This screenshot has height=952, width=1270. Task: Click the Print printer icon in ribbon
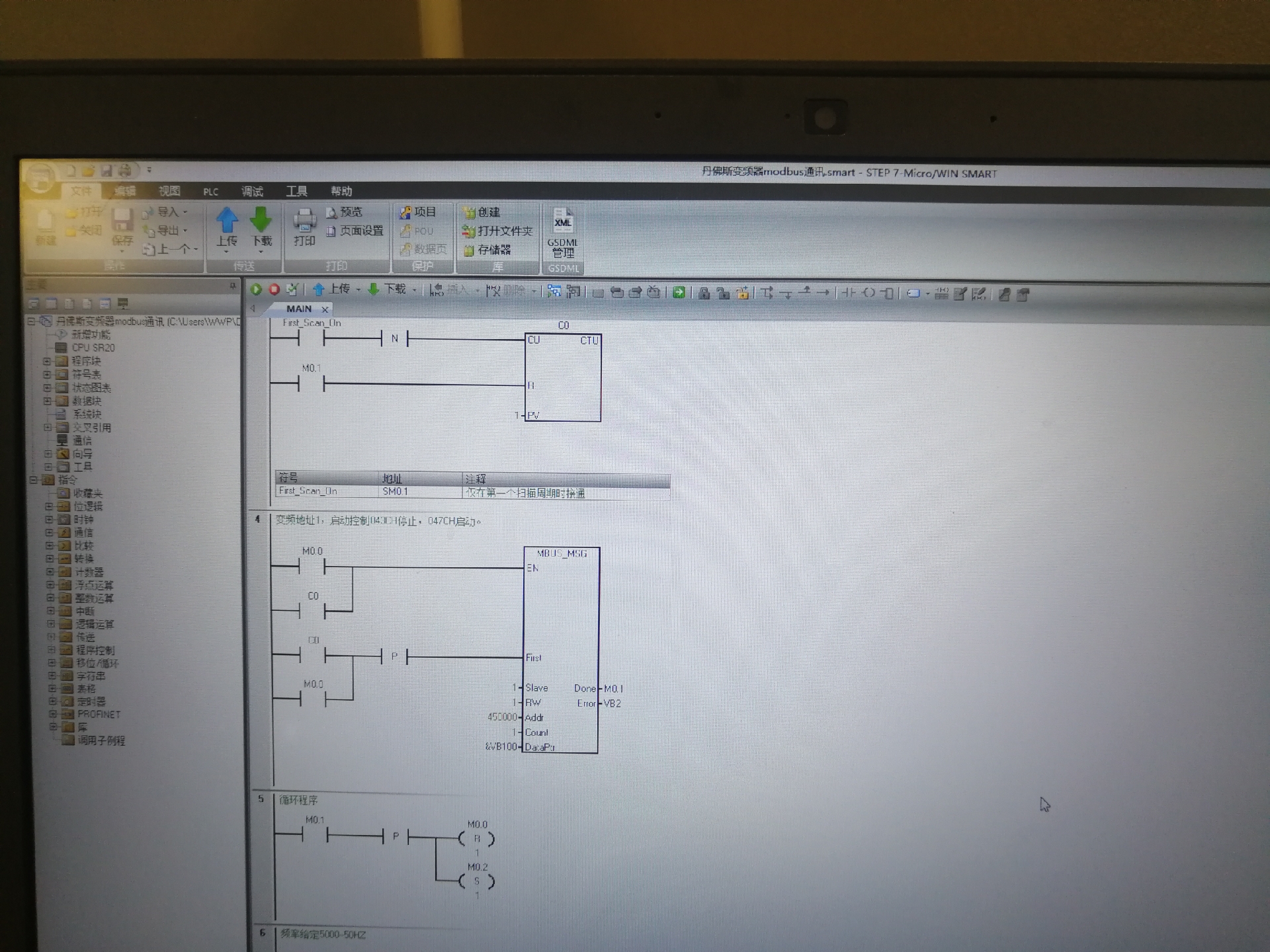click(x=304, y=221)
